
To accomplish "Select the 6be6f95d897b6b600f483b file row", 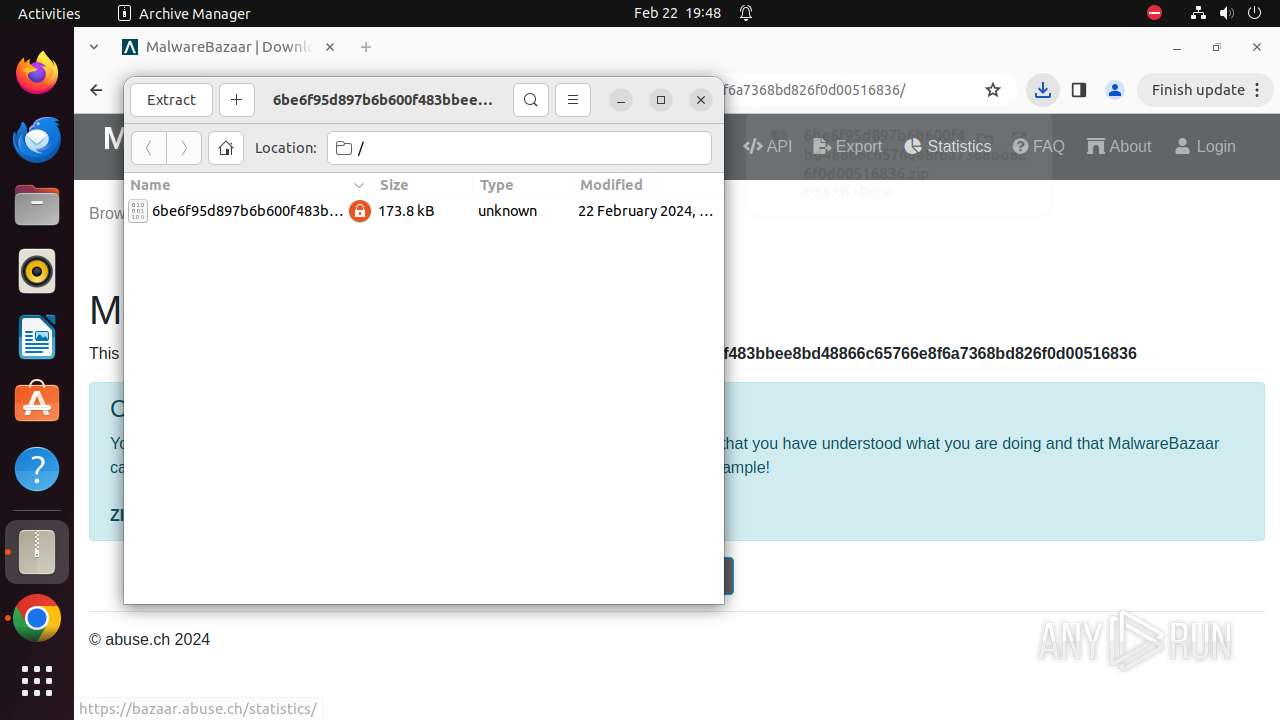I will pos(424,211).
